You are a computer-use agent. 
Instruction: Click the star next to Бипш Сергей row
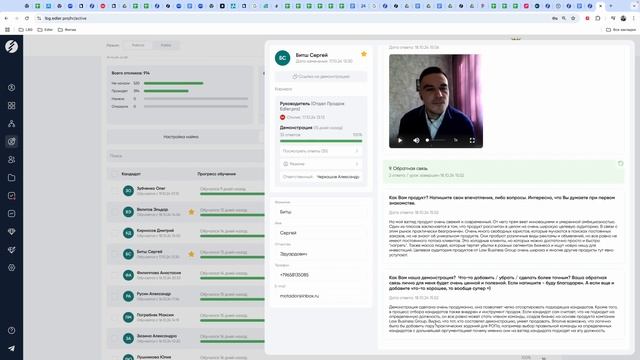pos(191,254)
